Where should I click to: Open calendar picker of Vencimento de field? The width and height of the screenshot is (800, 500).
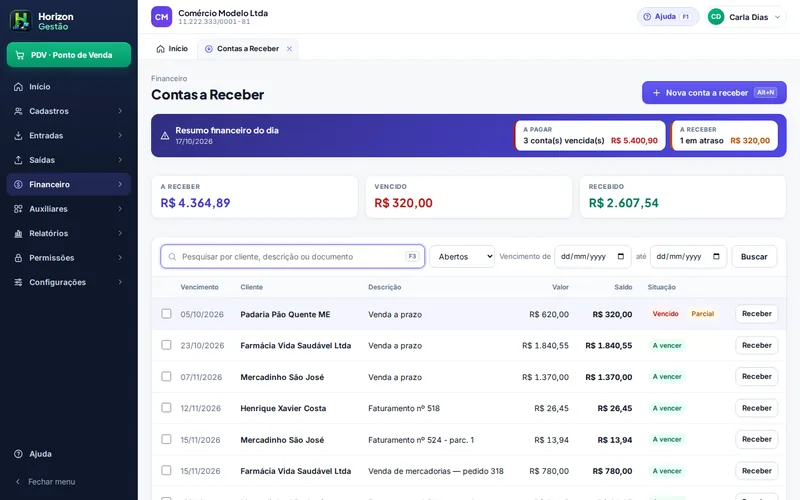click(620, 256)
